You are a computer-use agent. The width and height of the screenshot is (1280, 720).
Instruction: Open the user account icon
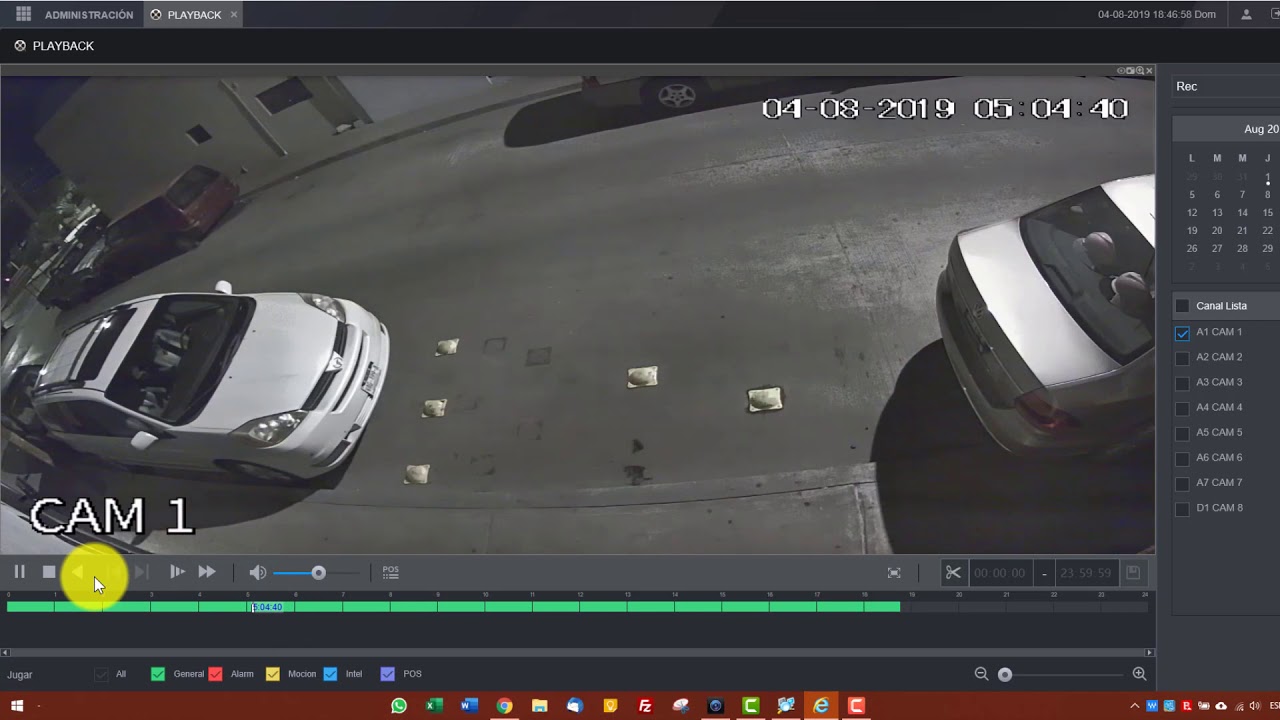click(1246, 15)
